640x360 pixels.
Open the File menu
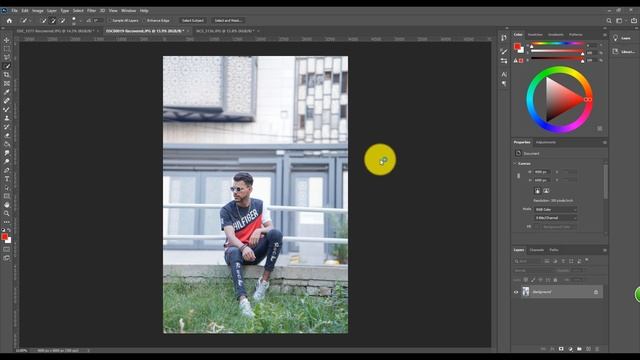pos(14,11)
